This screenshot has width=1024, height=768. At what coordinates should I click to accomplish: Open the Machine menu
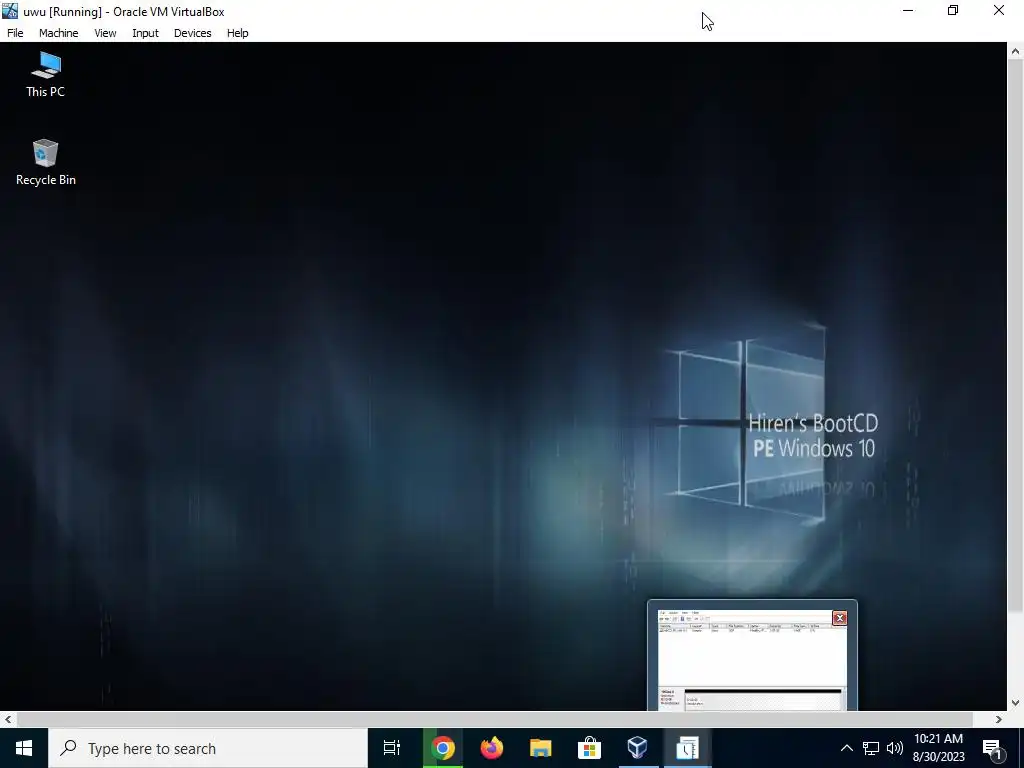point(58,33)
